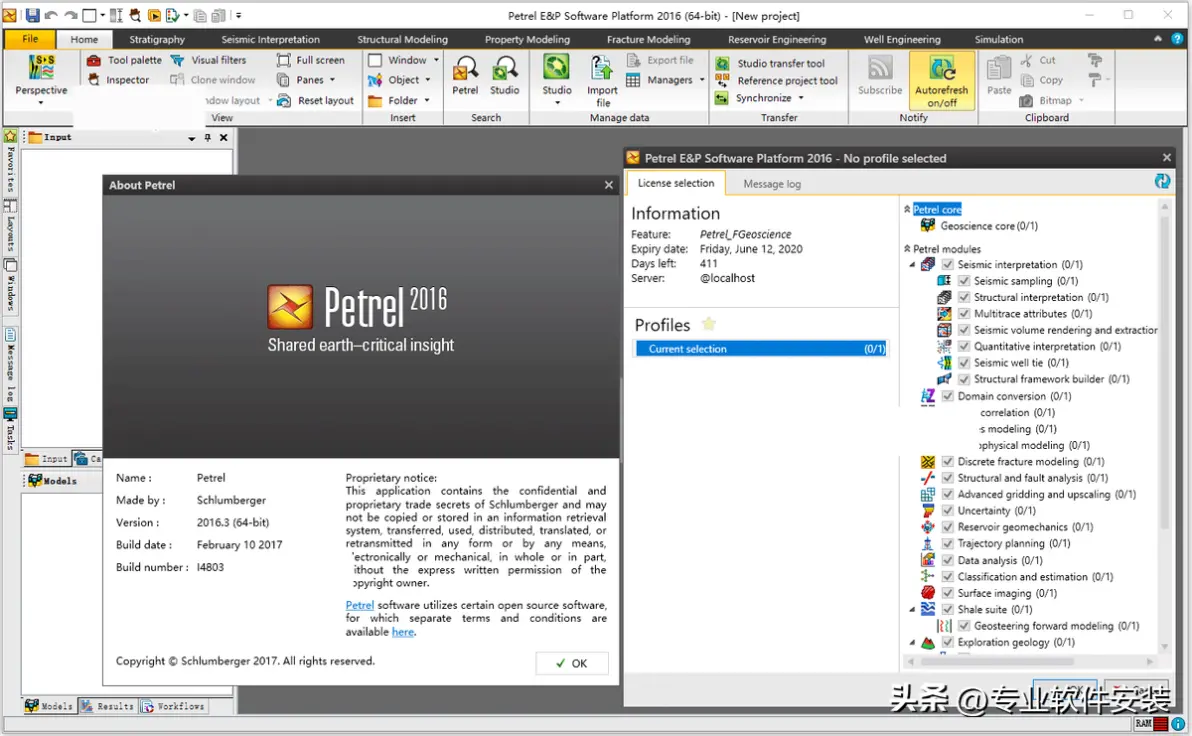1192x736 pixels.
Task: Toggle Discrete fracture modeling checkbox
Action: (x=947, y=462)
